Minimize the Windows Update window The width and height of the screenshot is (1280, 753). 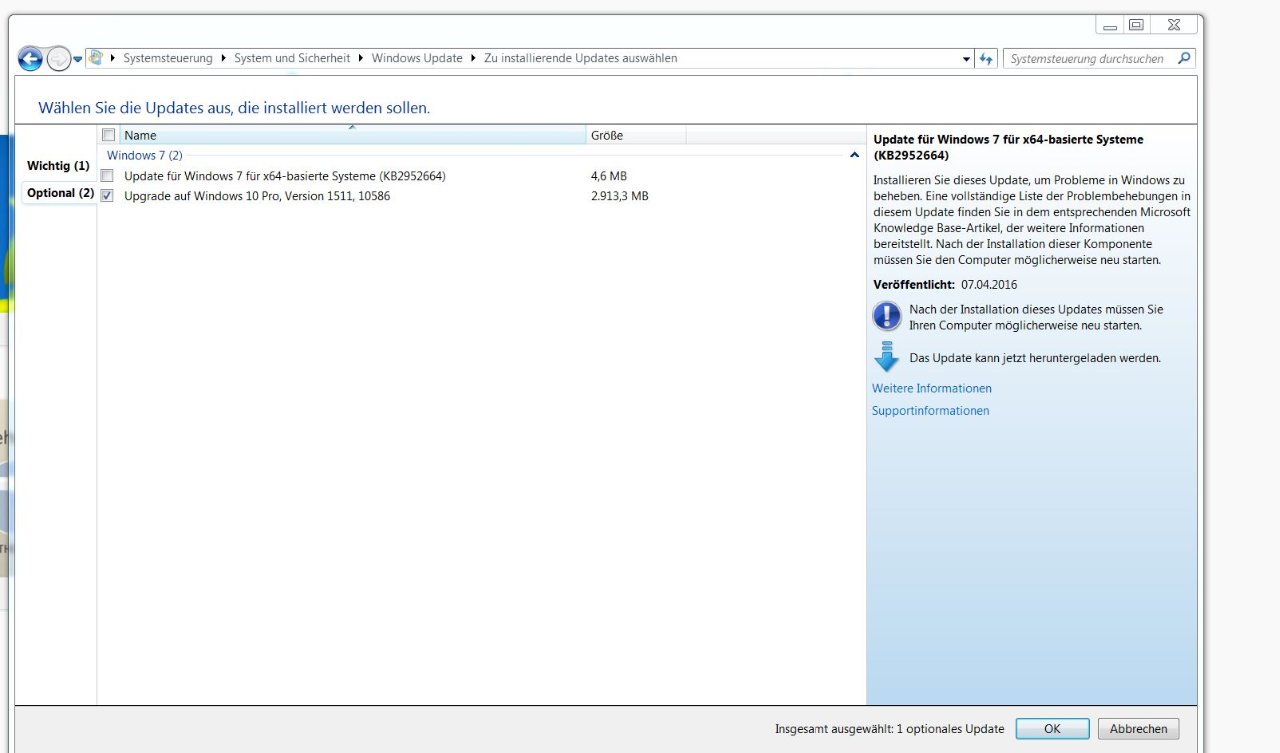[x=1110, y=25]
